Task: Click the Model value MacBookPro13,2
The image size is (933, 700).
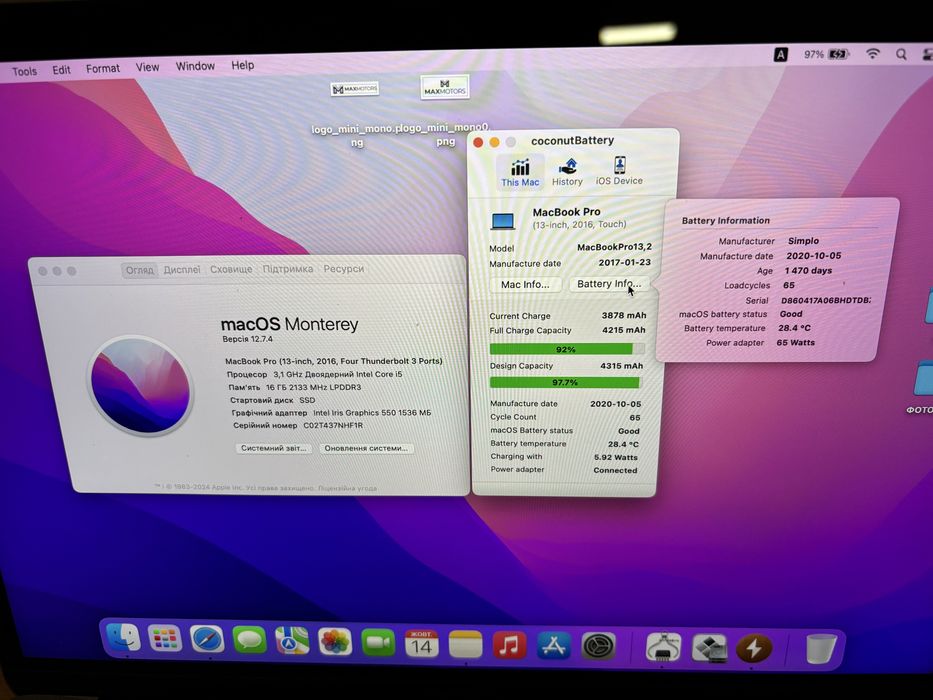Action: coord(614,247)
